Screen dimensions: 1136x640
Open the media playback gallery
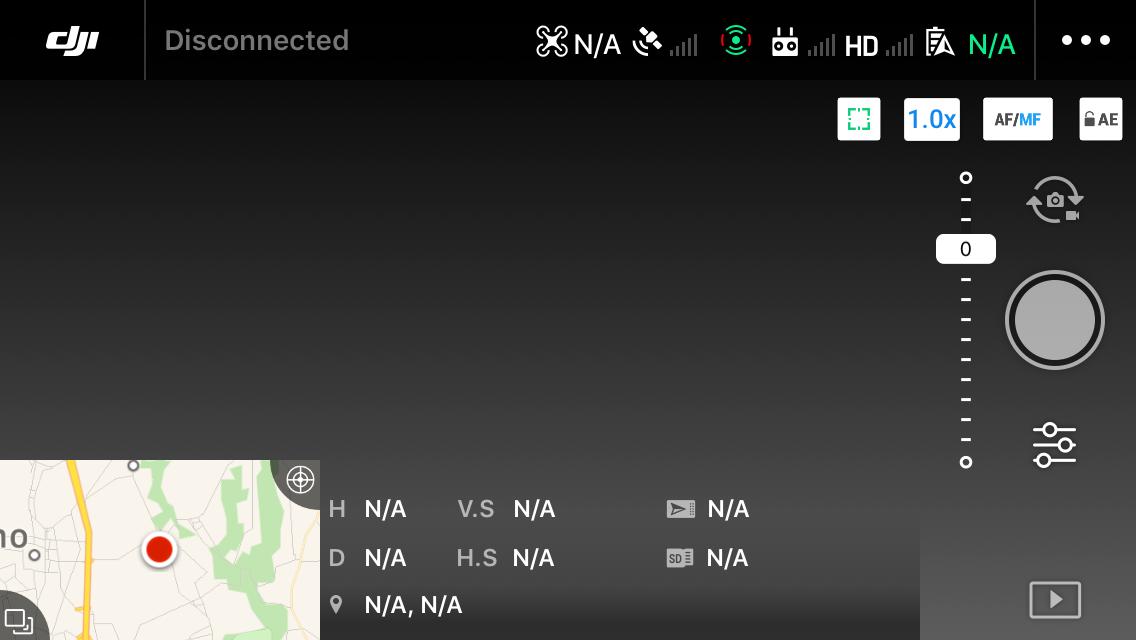(1054, 599)
